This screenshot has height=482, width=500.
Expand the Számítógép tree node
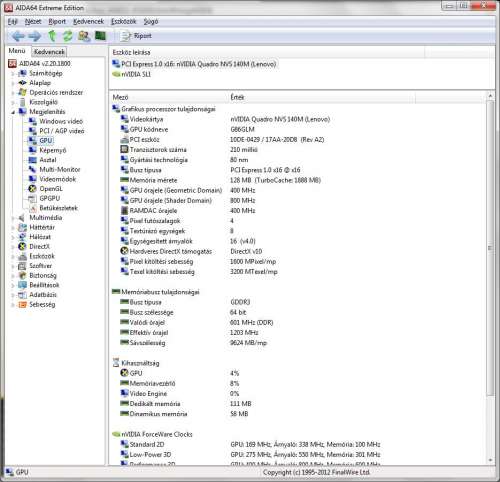[13, 73]
